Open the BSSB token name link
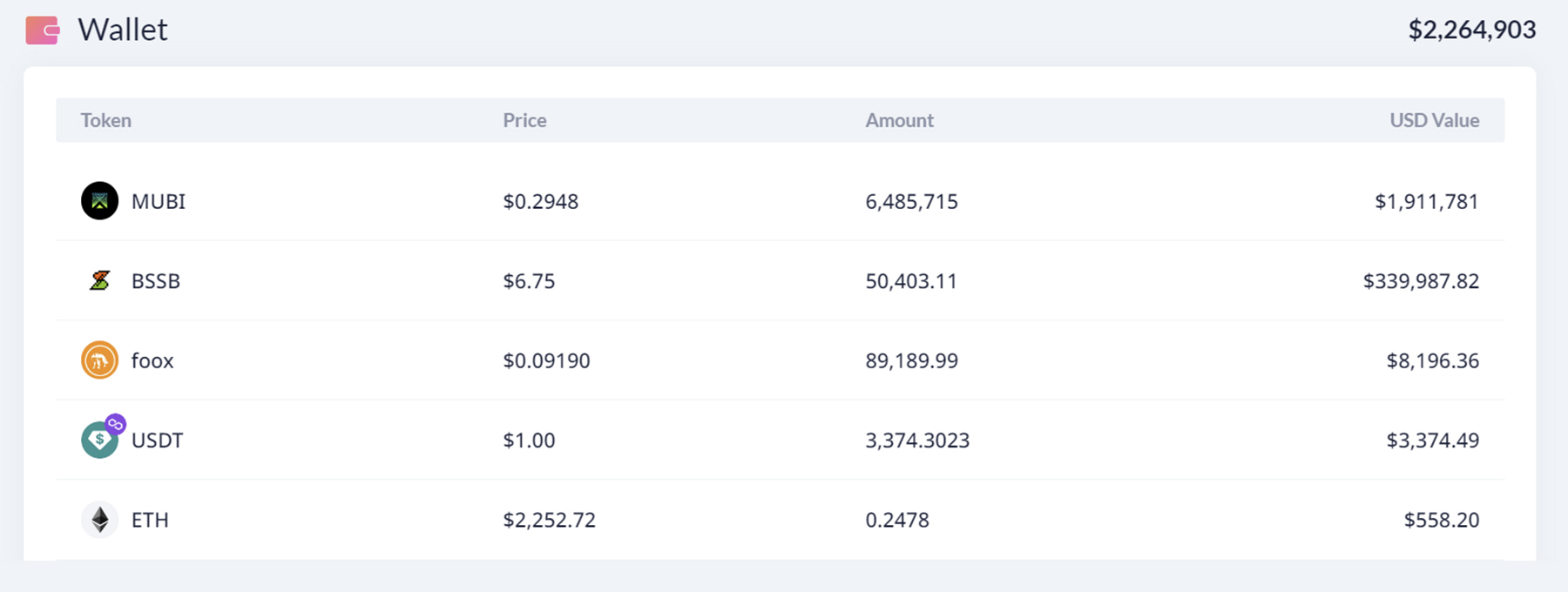 pos(156,281)
